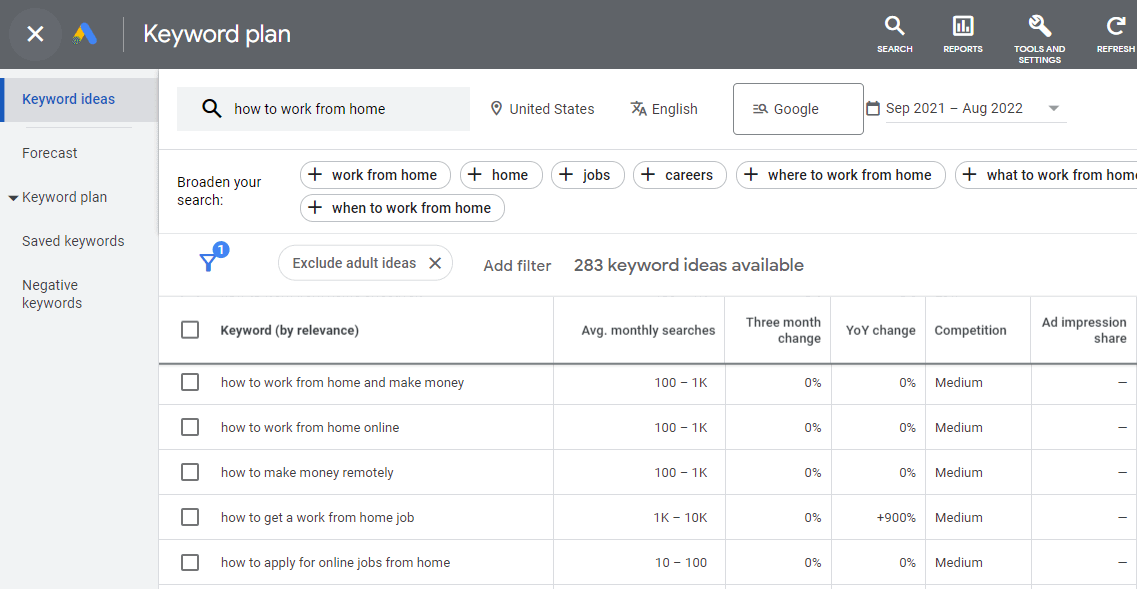
Task: Click the calendar icon beside date range
Action: 874,109
